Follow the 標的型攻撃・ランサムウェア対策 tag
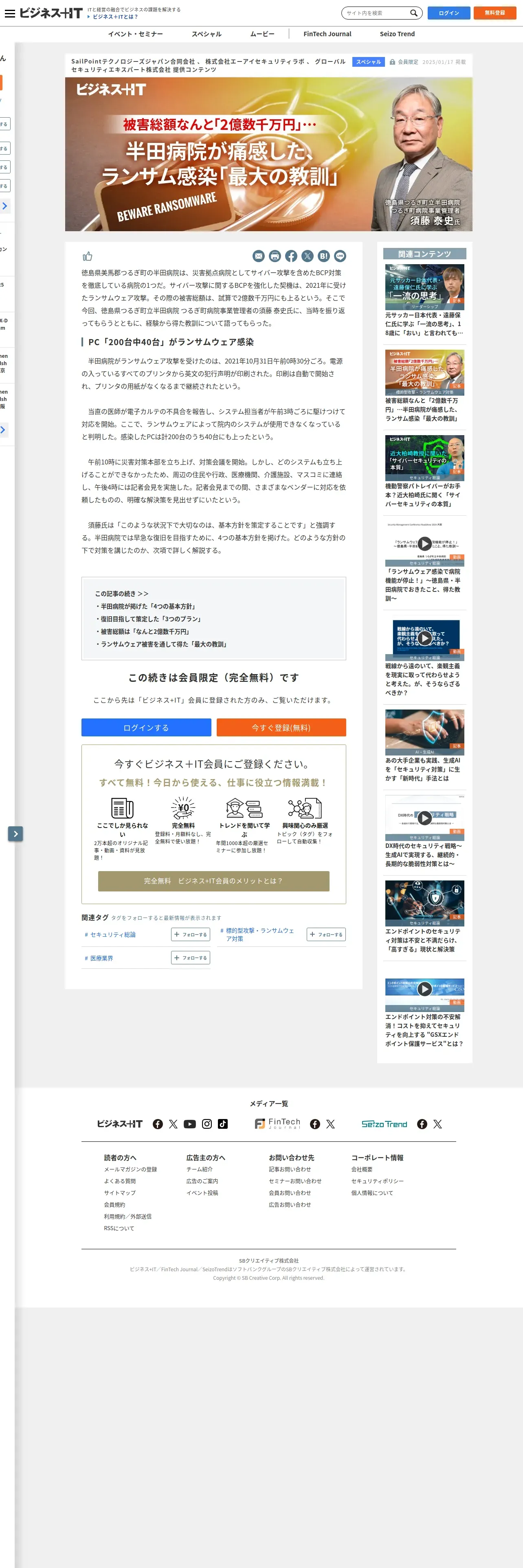 pos(326,934)
